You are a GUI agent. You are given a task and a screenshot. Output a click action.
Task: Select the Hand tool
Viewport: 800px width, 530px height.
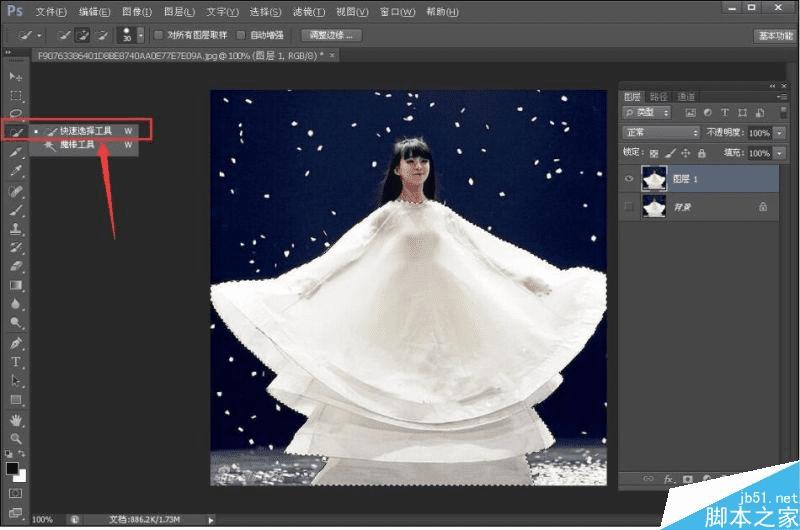[x=16, y=420]
